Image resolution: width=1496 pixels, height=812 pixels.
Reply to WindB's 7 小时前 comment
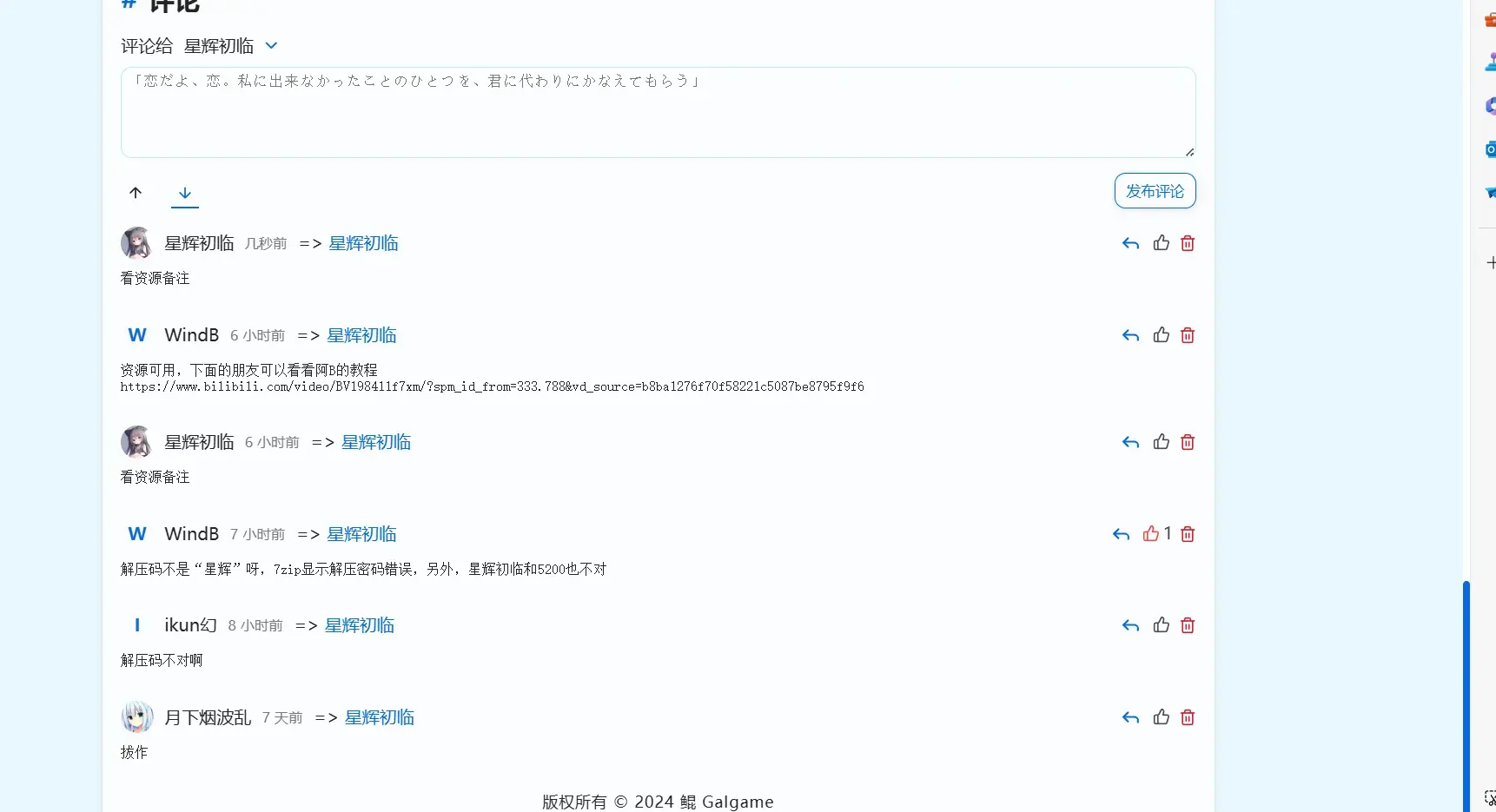click(x=1121, y=535)
